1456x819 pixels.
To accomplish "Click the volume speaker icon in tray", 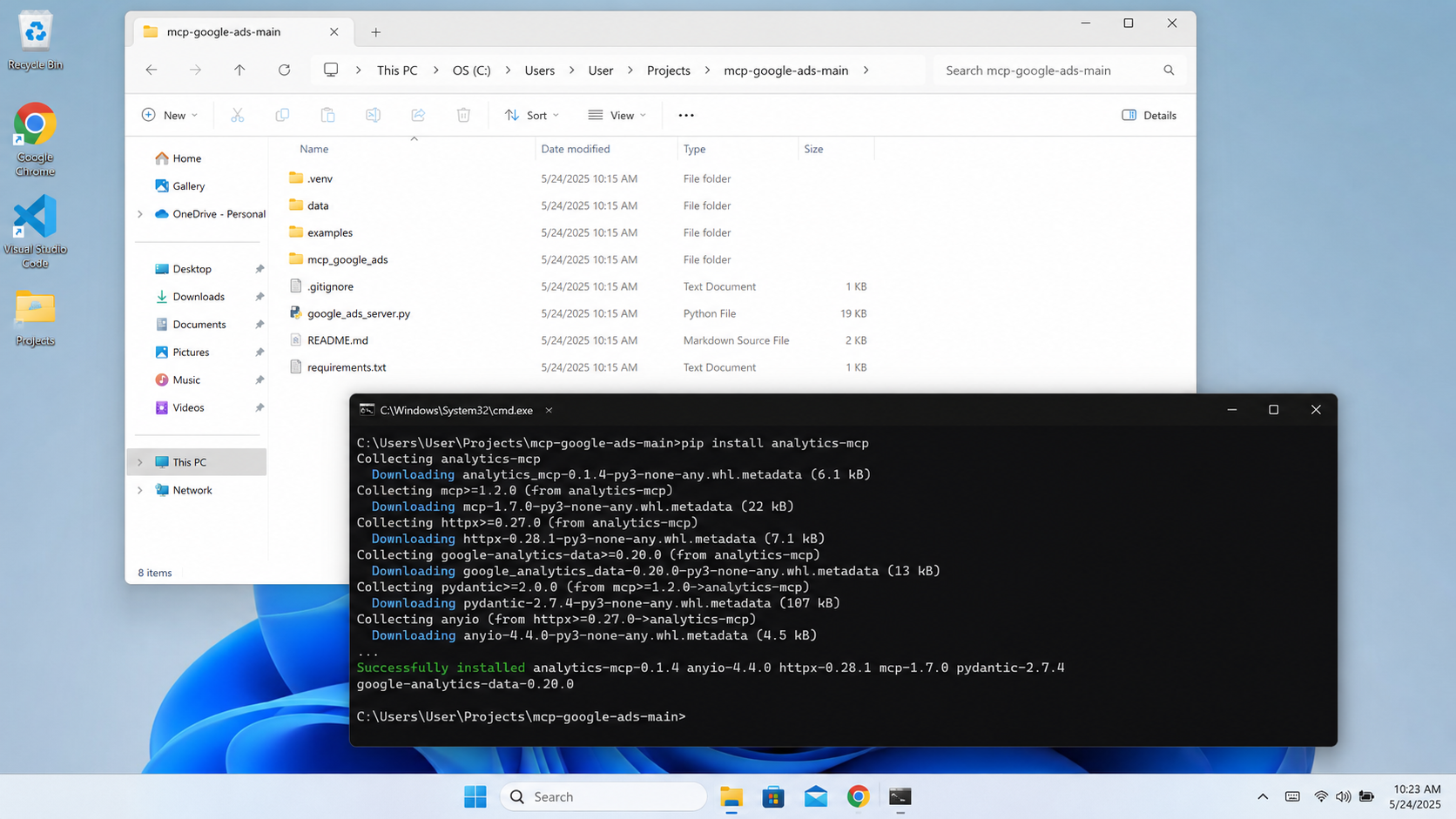I will point(1344,796).
